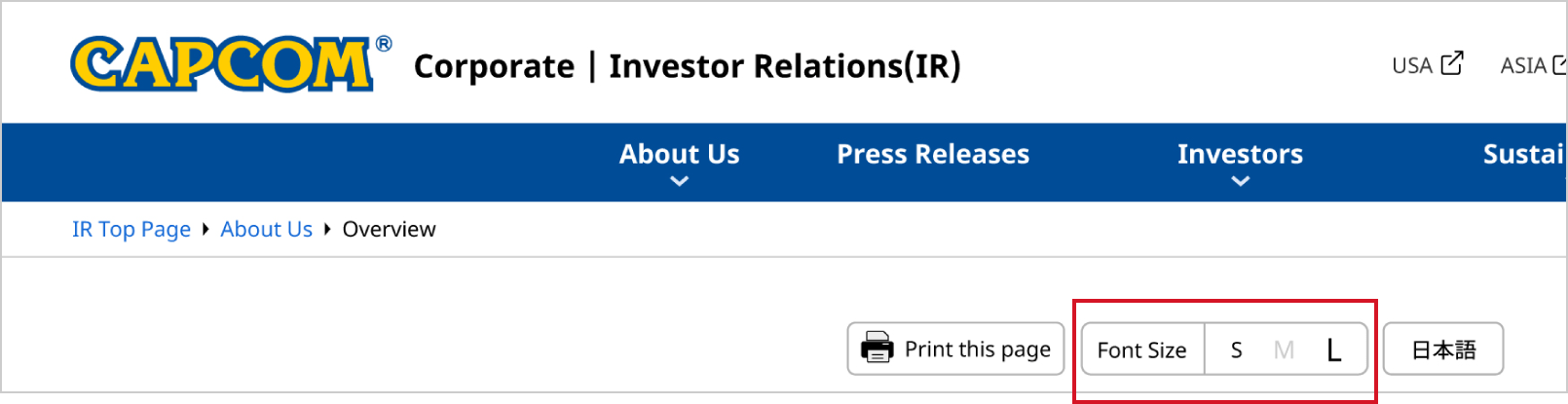The height and width of the screenshot is (404, 1568).
Task: Click the external link icon beside USA
Action: tap(1452, 63)
